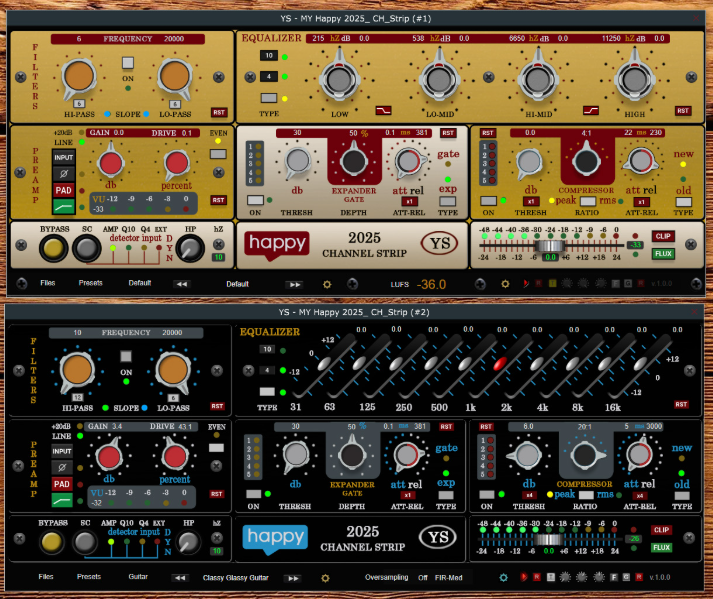Image resolution: width=713 pixels, height=599 pixels.
Task: Toggle the compressor ON switch in strip #2
Action: [x=487, y=494]
